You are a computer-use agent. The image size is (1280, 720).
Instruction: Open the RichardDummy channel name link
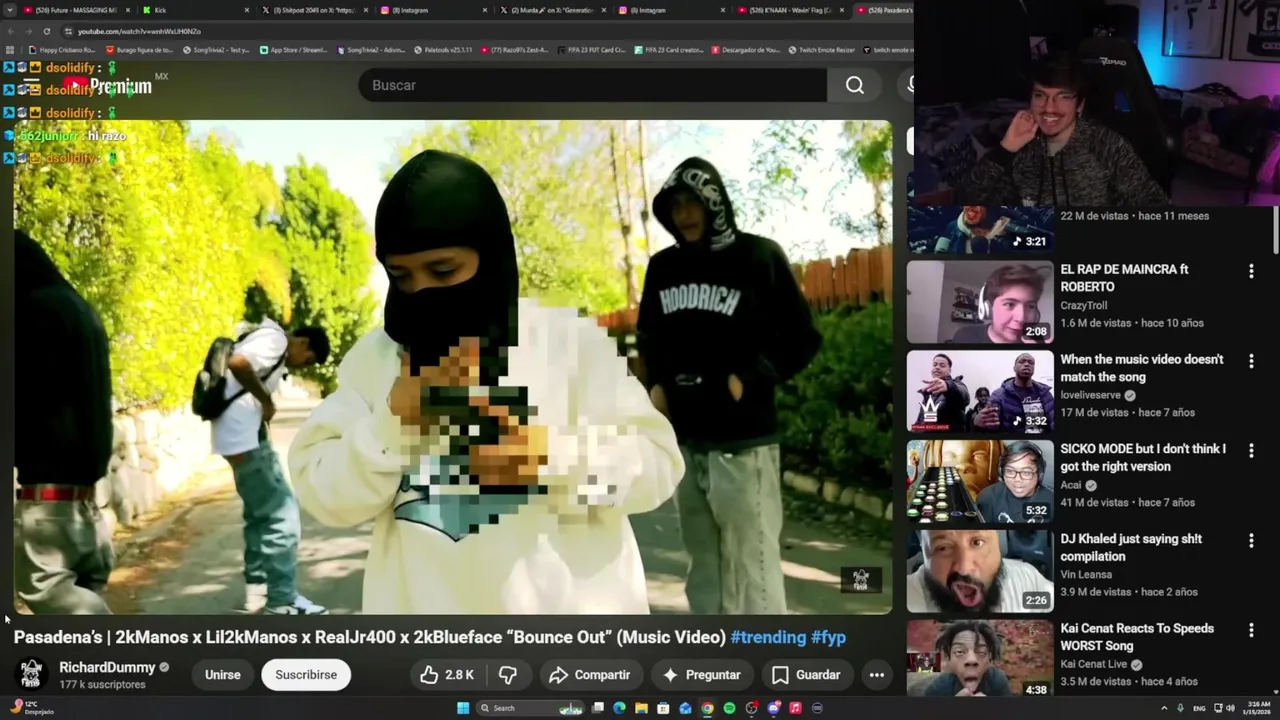click(107, 667)
